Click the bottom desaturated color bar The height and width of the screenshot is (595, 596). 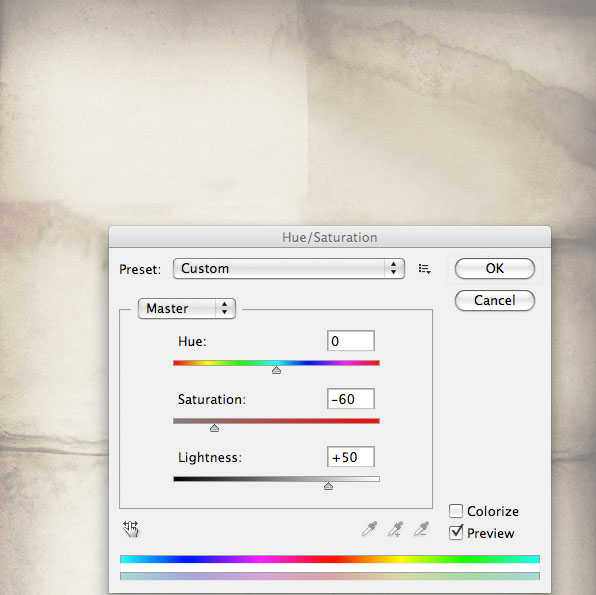click(x=330, y=576)
